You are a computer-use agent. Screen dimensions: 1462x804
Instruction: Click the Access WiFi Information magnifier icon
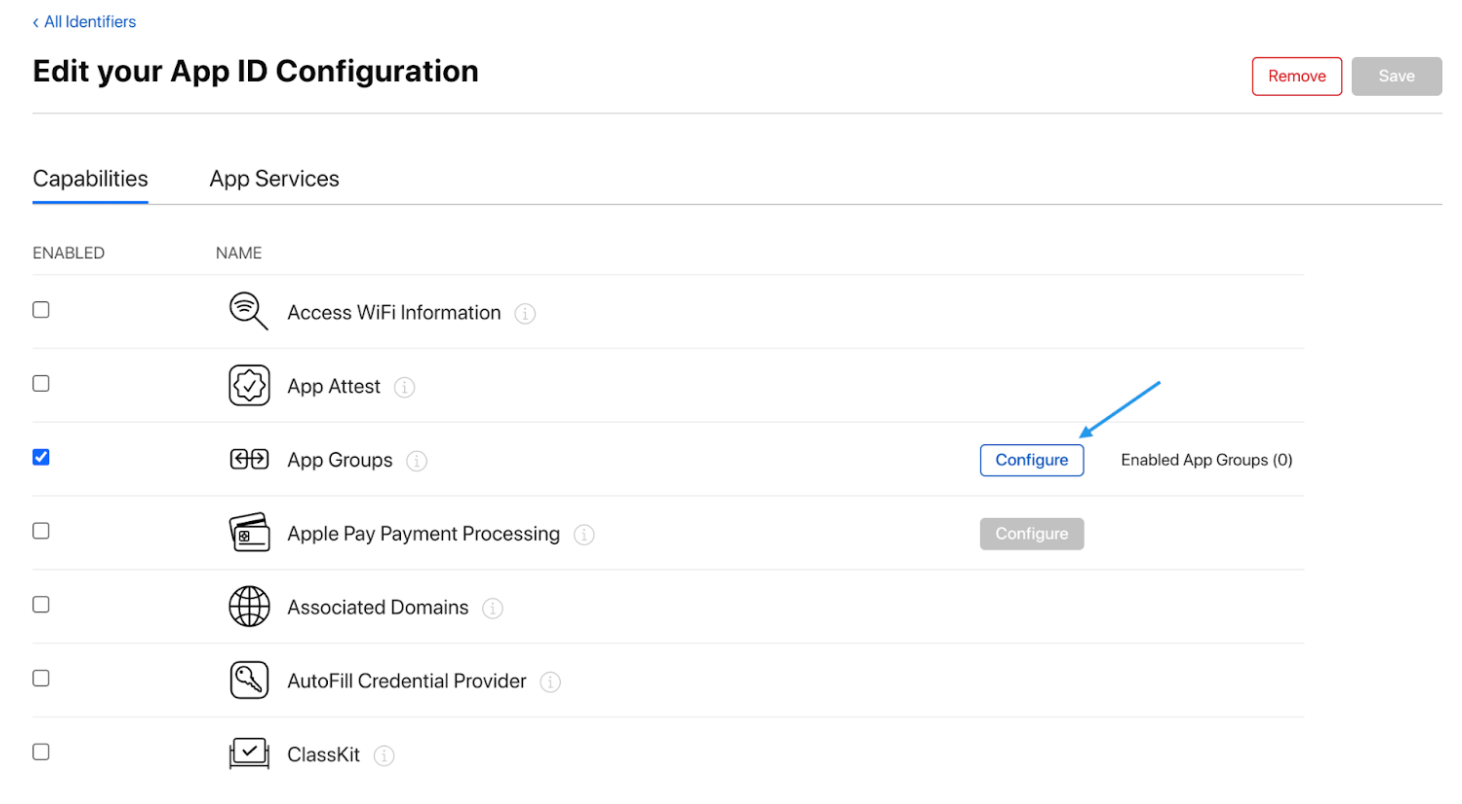pyautogui.click(x=249, y=312)
